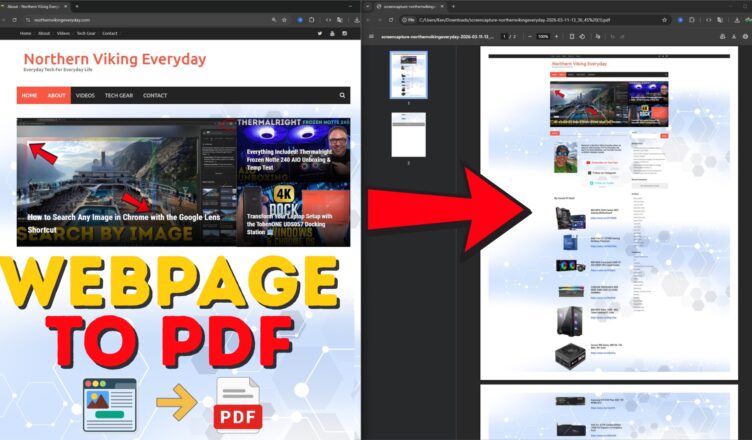Click the small Tech Gear link in the top bar
Image resolution: width=752 pixels, height=440 pixels.
[86, 34]
